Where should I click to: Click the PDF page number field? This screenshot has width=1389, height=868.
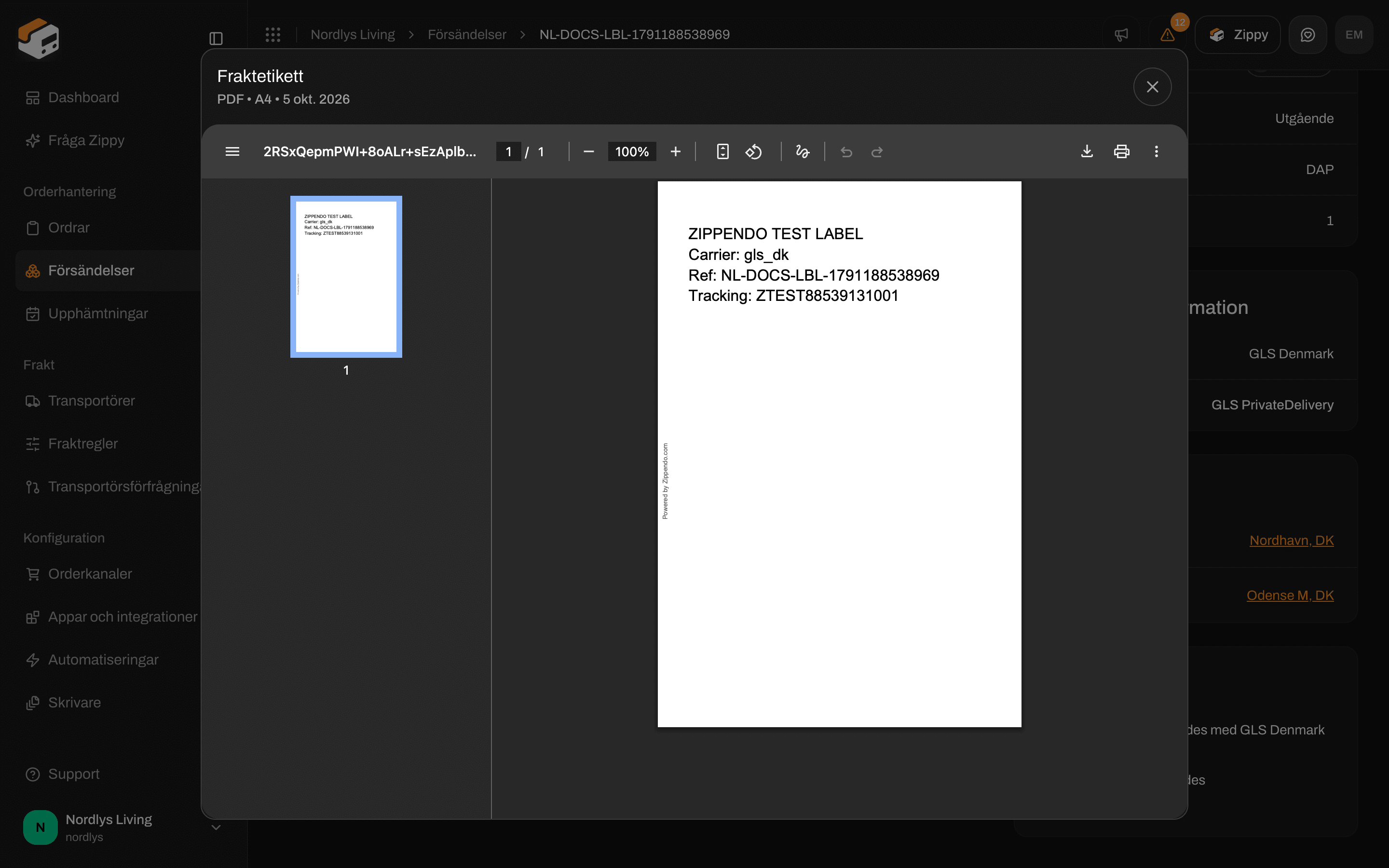(508, 151)
